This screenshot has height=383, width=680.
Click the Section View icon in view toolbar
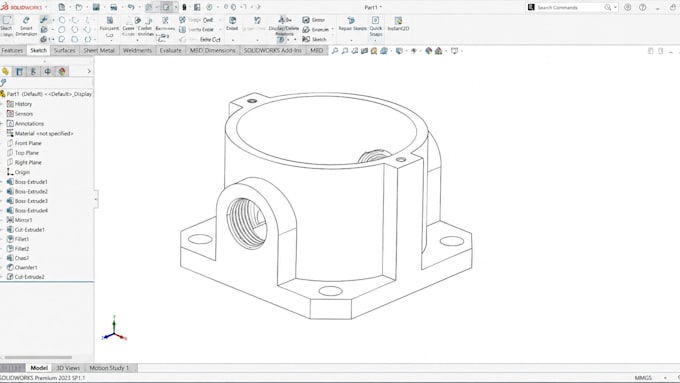click(x=364, y=51)
